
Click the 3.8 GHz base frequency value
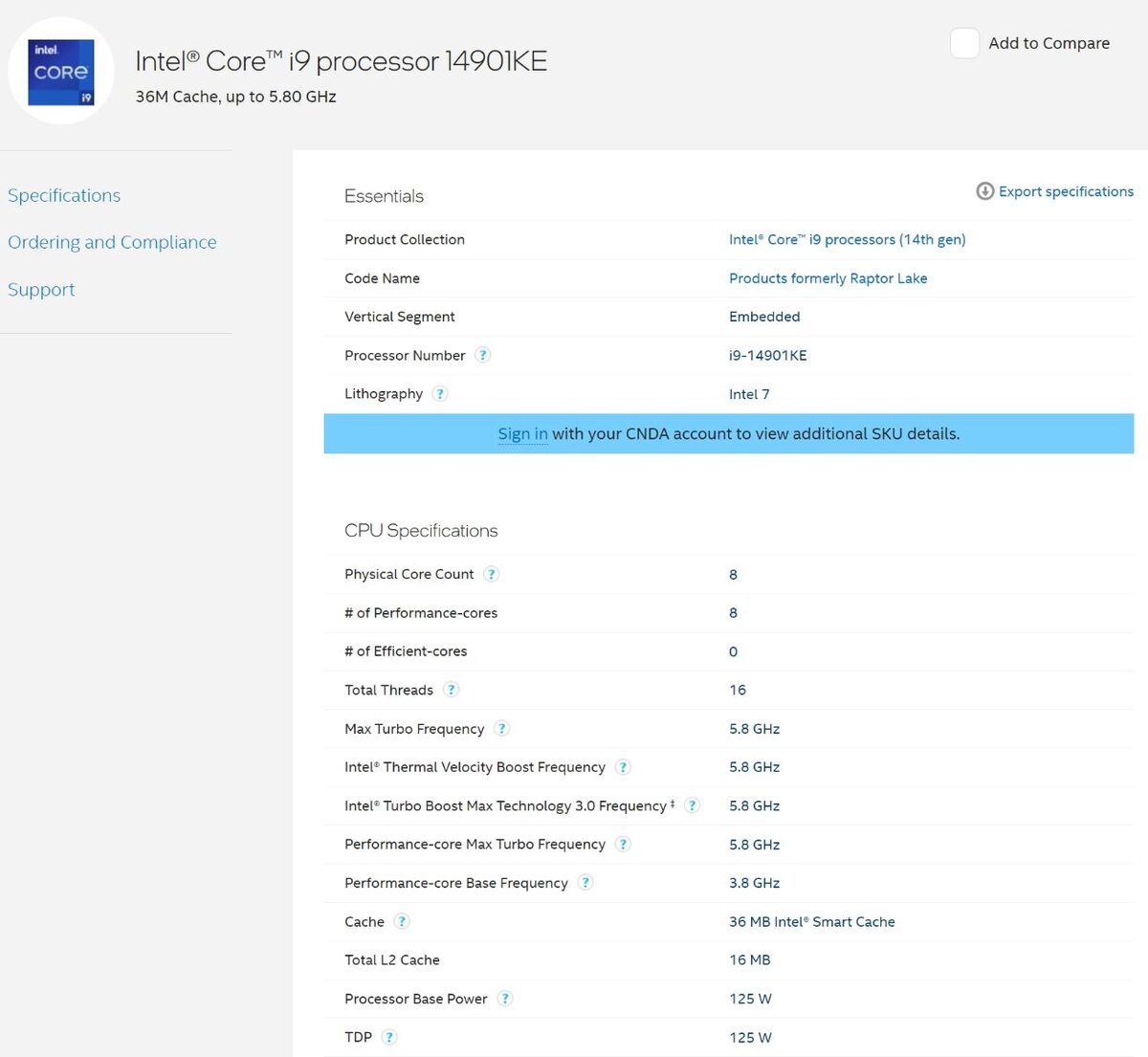pyautogui.click(x=755, y=883)
